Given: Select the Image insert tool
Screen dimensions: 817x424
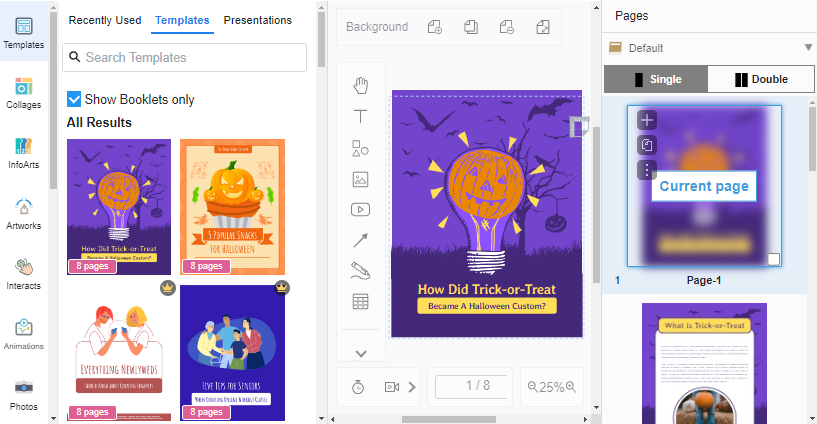Looking at the screenshot, I should (x=361, y=179).
